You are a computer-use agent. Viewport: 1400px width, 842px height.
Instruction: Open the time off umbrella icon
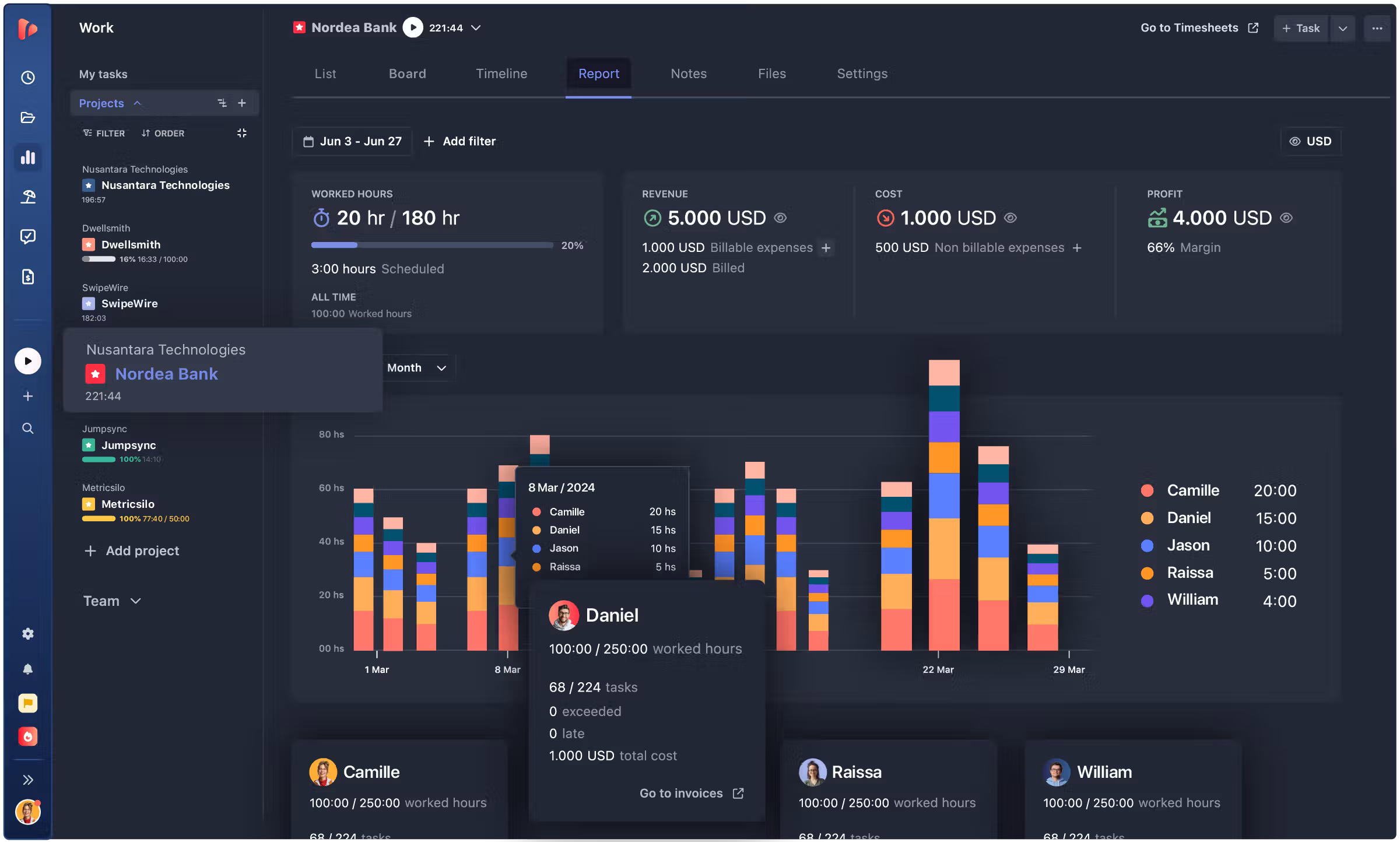point(27,197)
